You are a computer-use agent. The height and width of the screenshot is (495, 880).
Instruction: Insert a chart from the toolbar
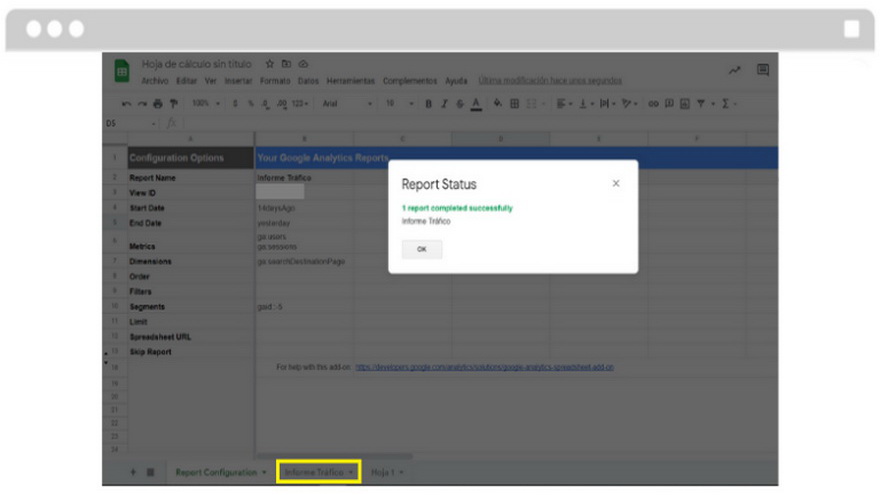(x=685, y=104)
